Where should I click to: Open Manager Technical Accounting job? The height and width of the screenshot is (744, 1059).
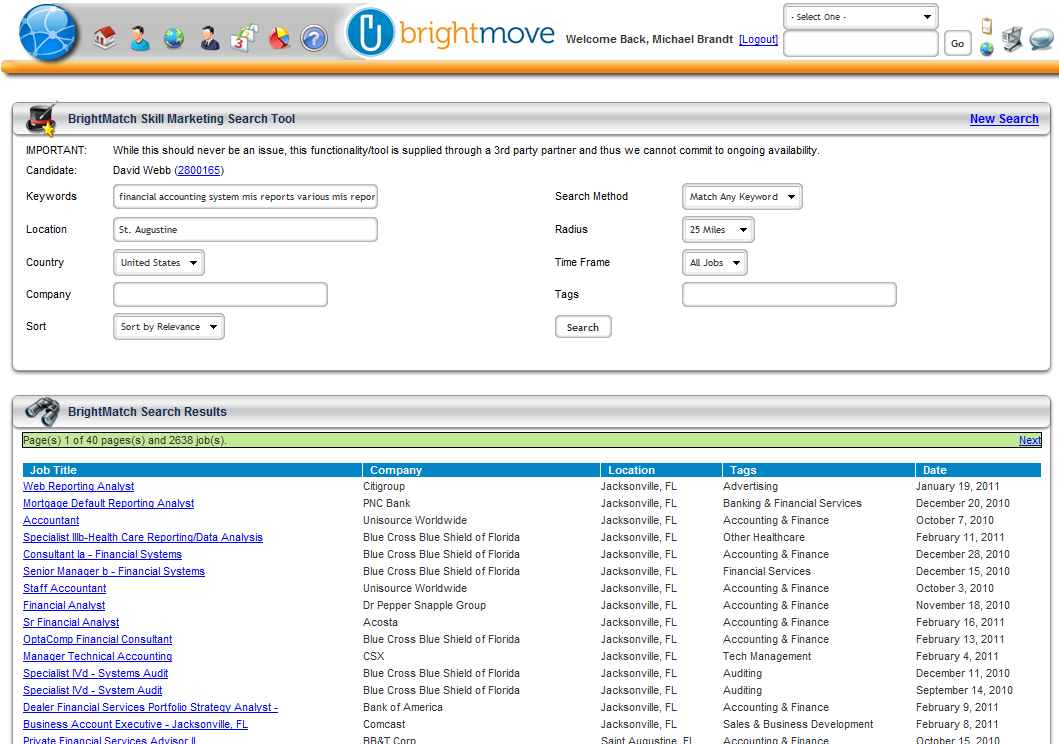(x=98, y=656)
